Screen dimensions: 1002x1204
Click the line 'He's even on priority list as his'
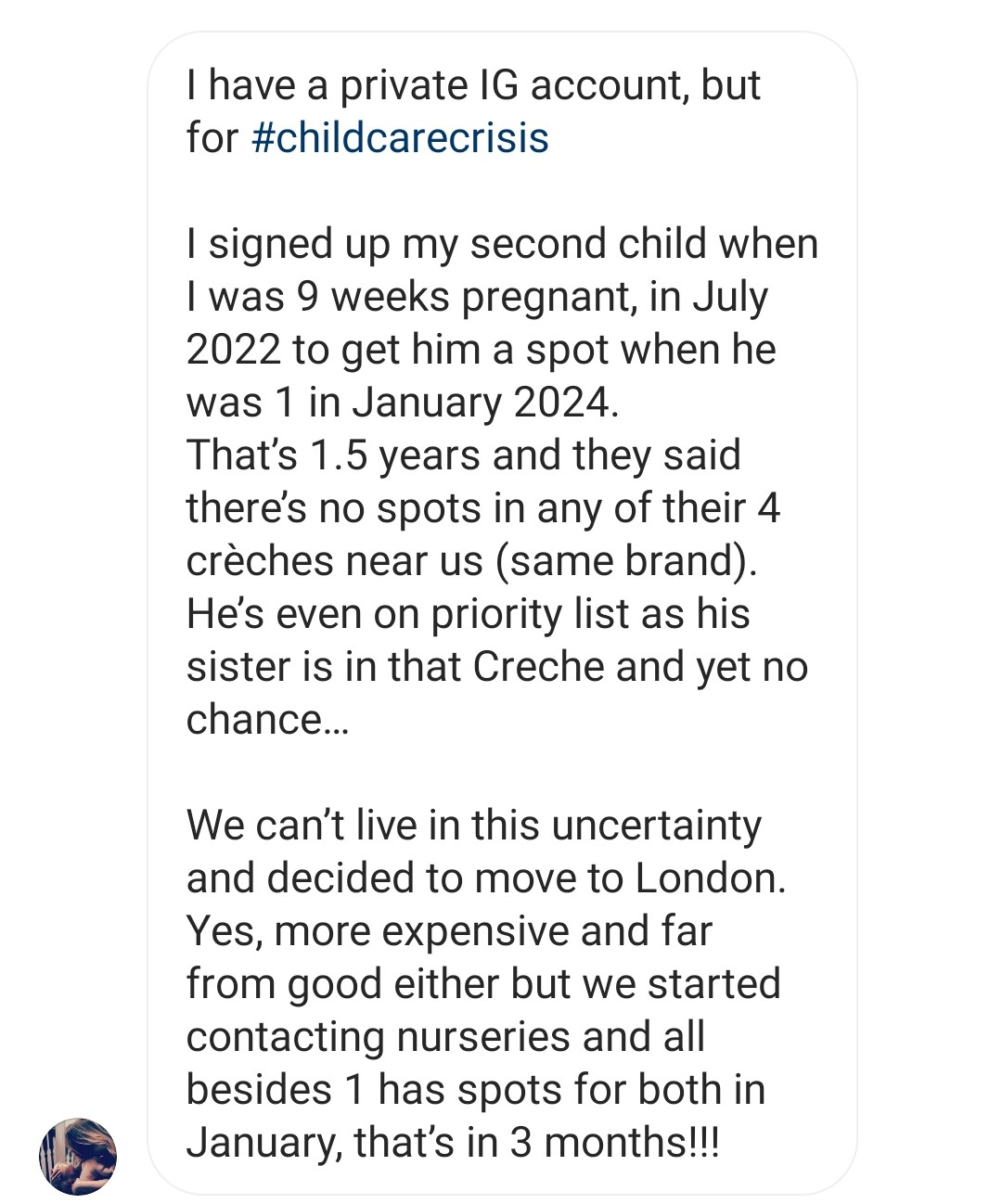pos(469,614)
